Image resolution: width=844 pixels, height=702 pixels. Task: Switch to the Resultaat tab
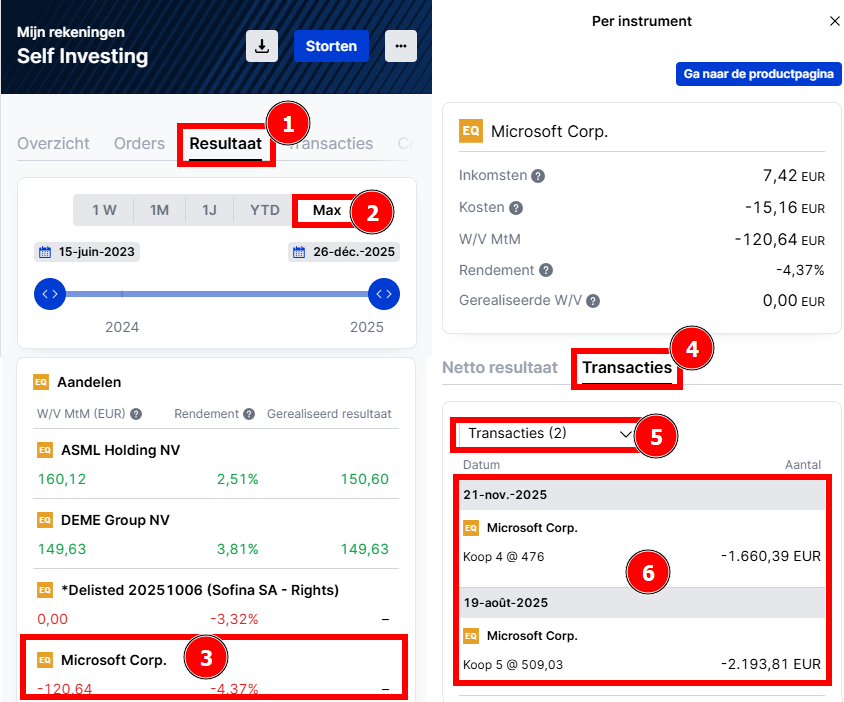tap(225, 144)
